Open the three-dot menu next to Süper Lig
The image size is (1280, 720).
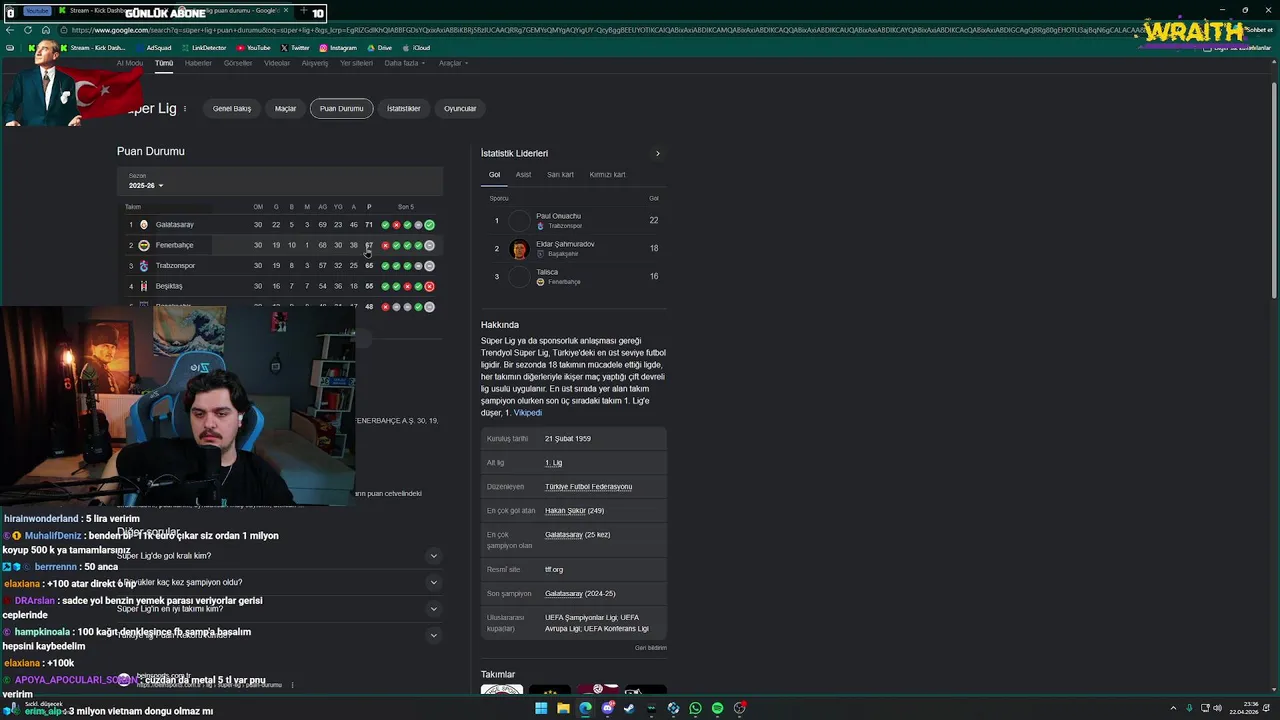[185, 109]
